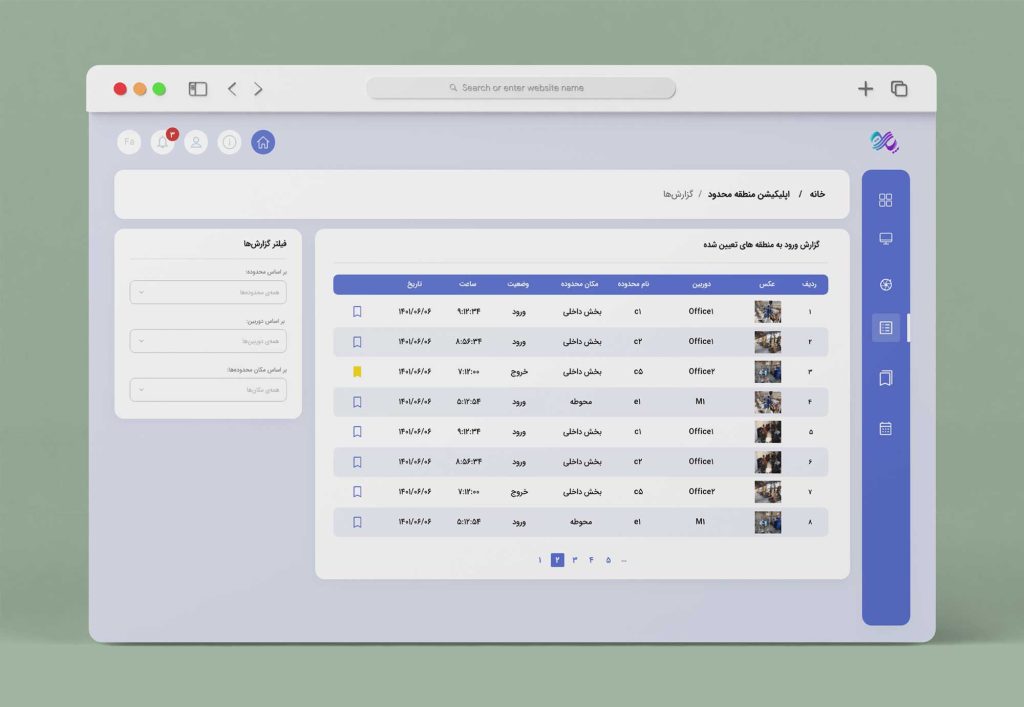The width and height of the screenshot is (1024, 707).
Task: Open the dashboard grid icon in sidebar
Action: 885,200
